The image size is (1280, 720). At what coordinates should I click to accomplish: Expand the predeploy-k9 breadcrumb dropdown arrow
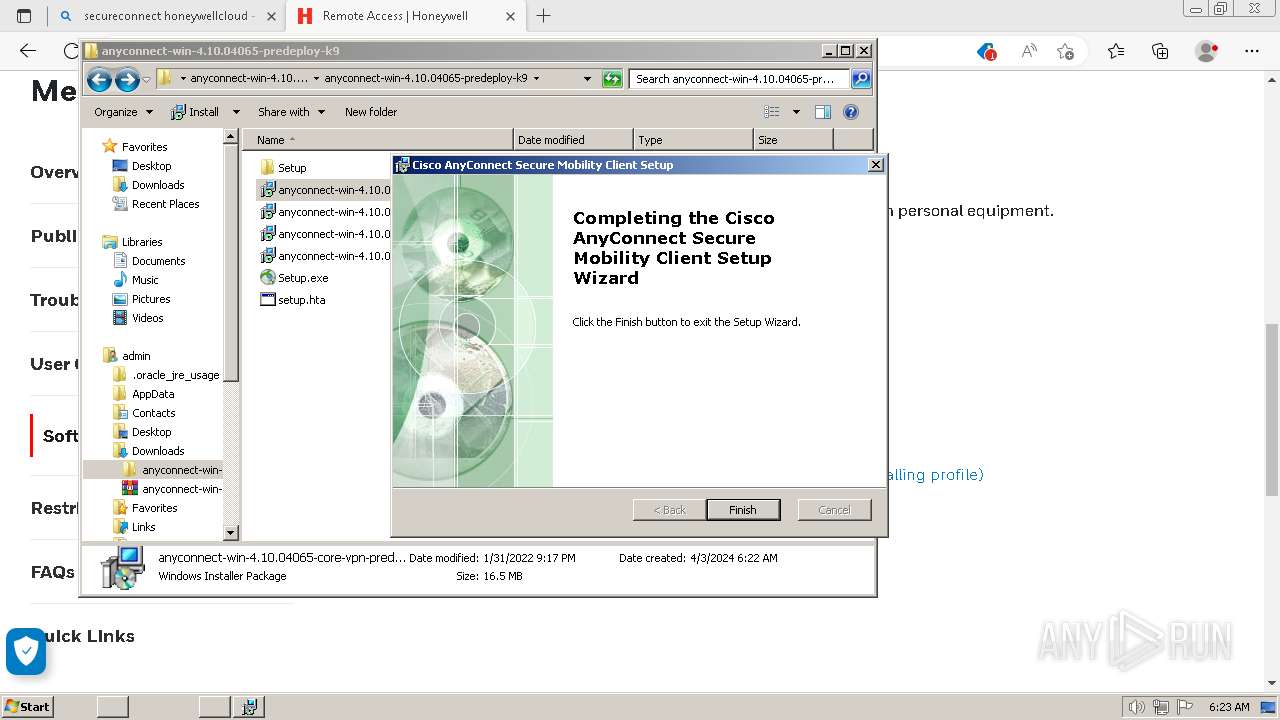point(536,78)
